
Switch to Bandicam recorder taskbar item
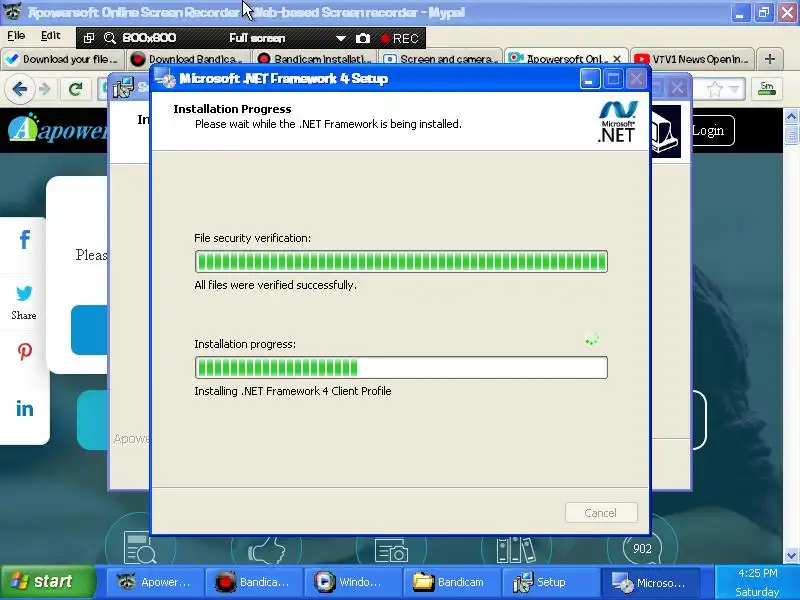(253, 582)
